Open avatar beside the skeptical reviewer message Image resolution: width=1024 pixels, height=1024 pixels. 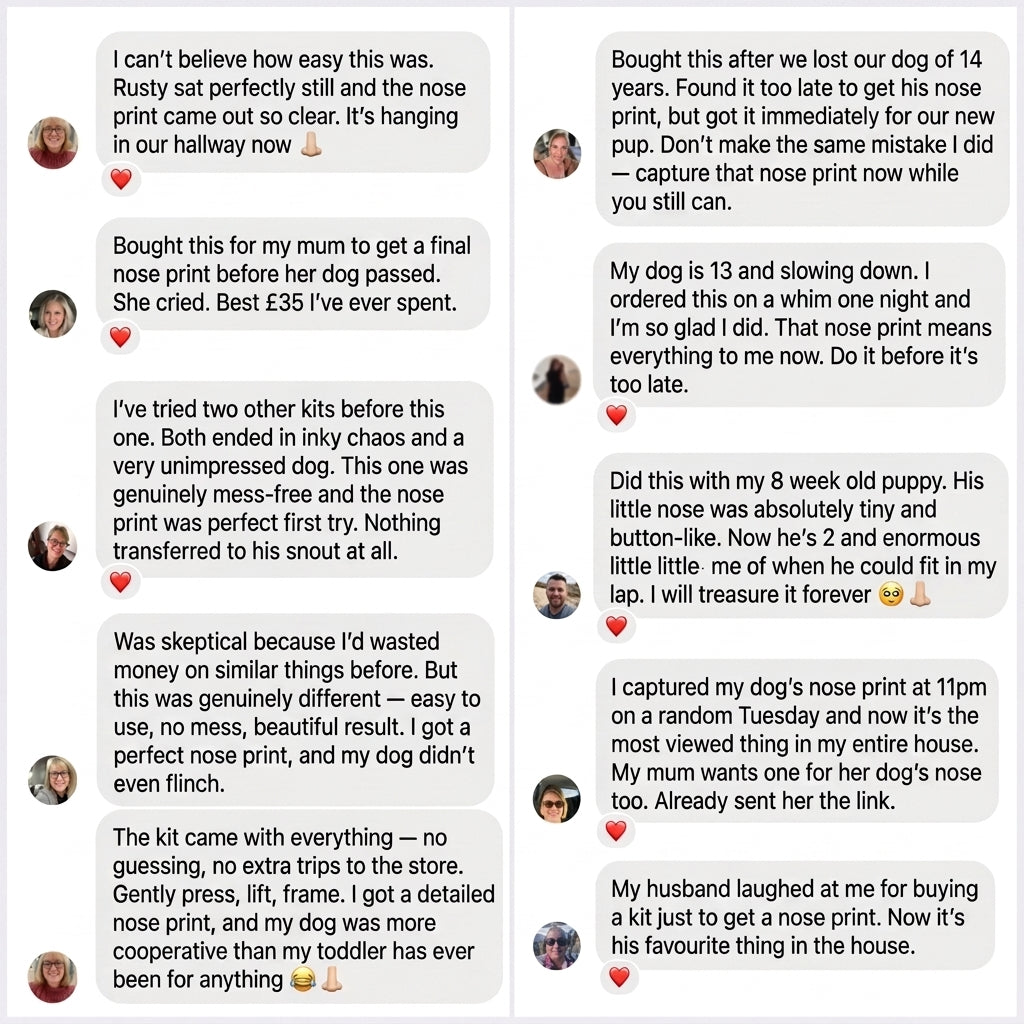[x=53, y=780]
